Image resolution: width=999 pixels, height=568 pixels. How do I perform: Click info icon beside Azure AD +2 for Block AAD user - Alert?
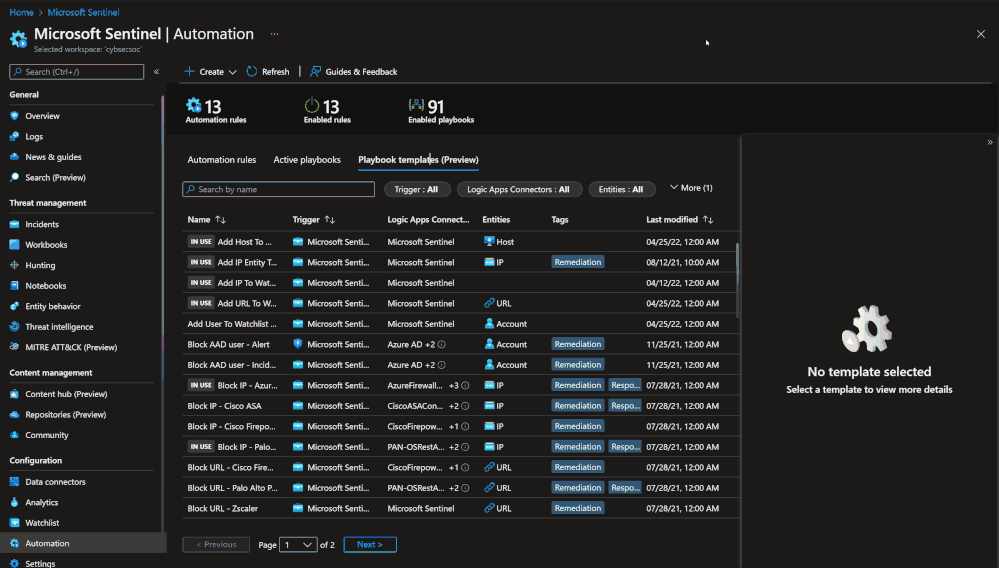pyautogui.click(x=442, y=344)
